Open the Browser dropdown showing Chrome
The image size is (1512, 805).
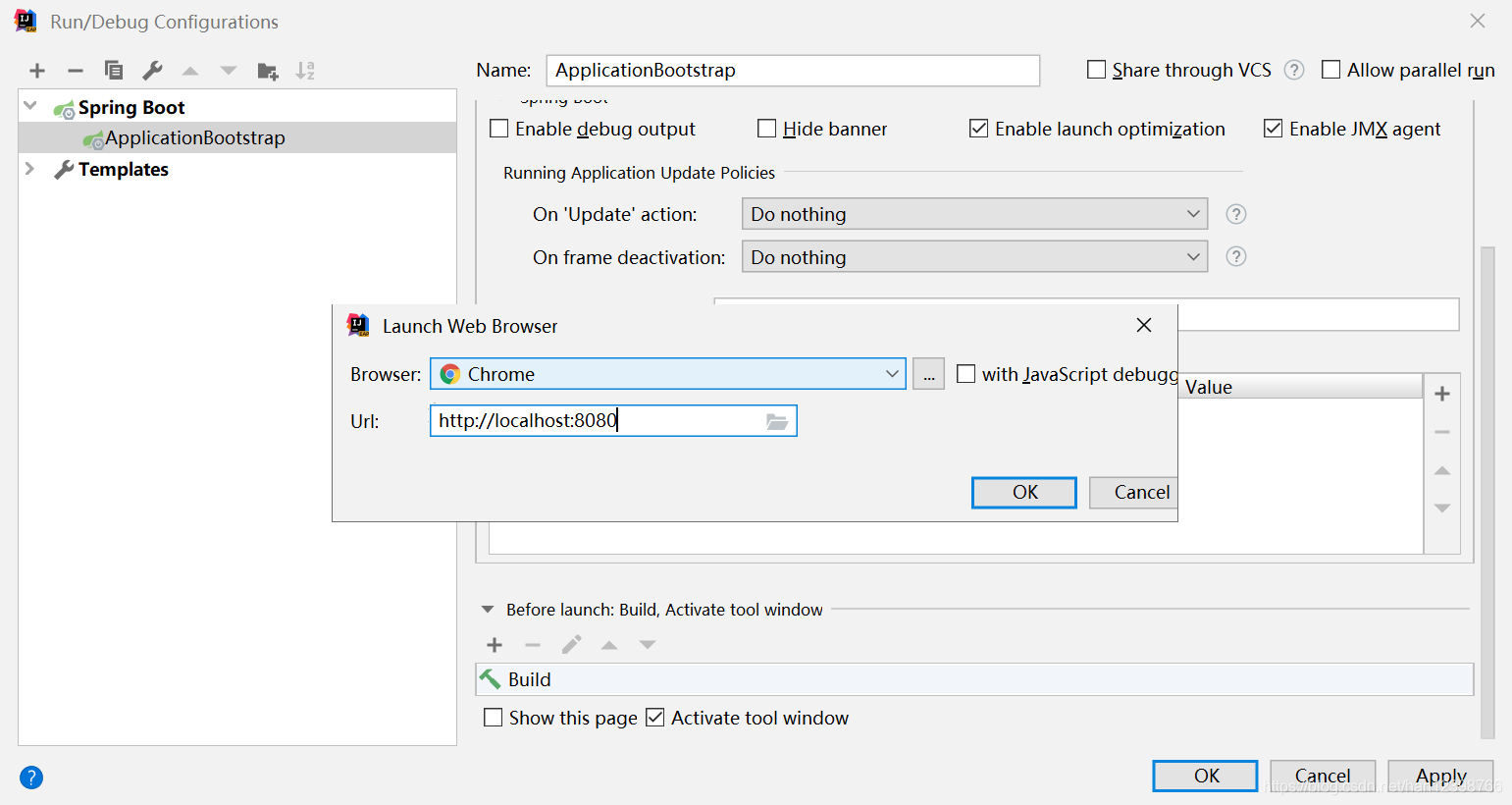point(667,374)
